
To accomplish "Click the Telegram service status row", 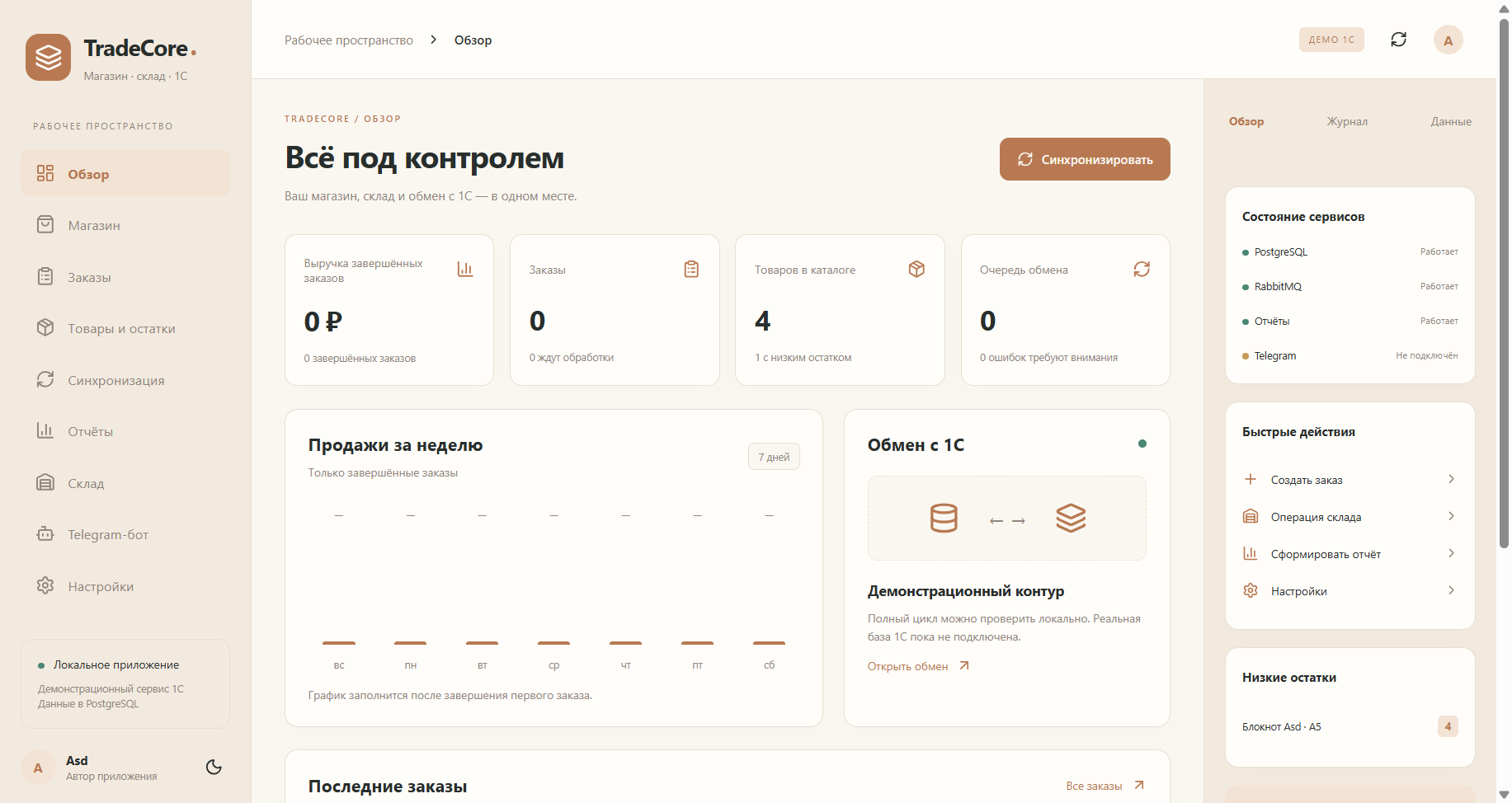I will 1349,356.
